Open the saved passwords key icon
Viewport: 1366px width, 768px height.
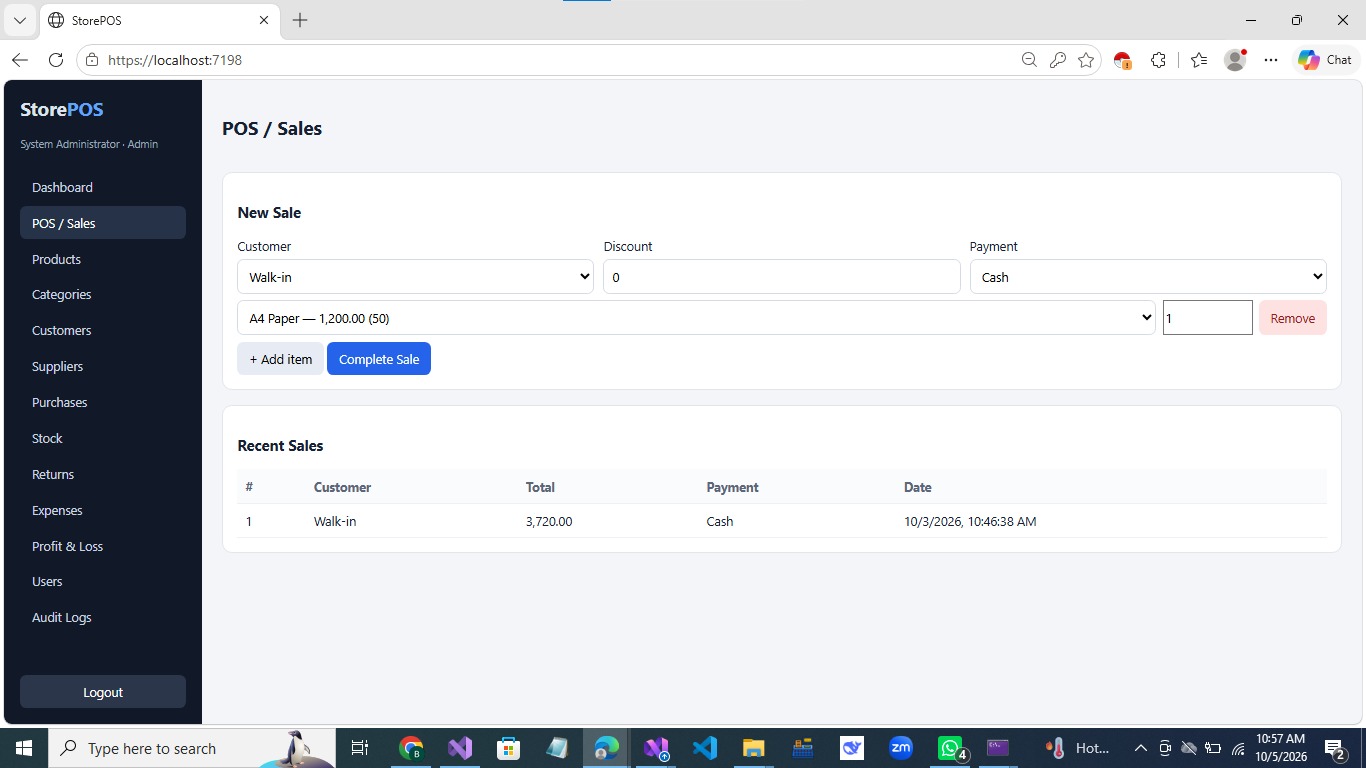click(x=1058, y=60)
